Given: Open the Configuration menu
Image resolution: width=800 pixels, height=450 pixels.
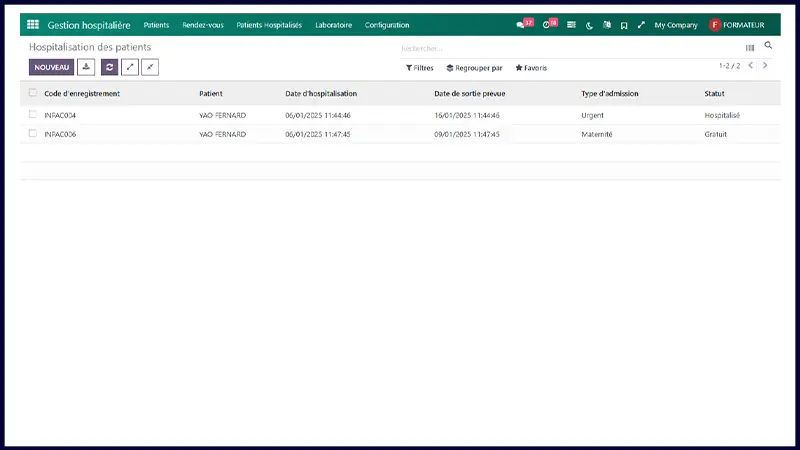Looking at the screenshot, I should click(x=387, y=25).
